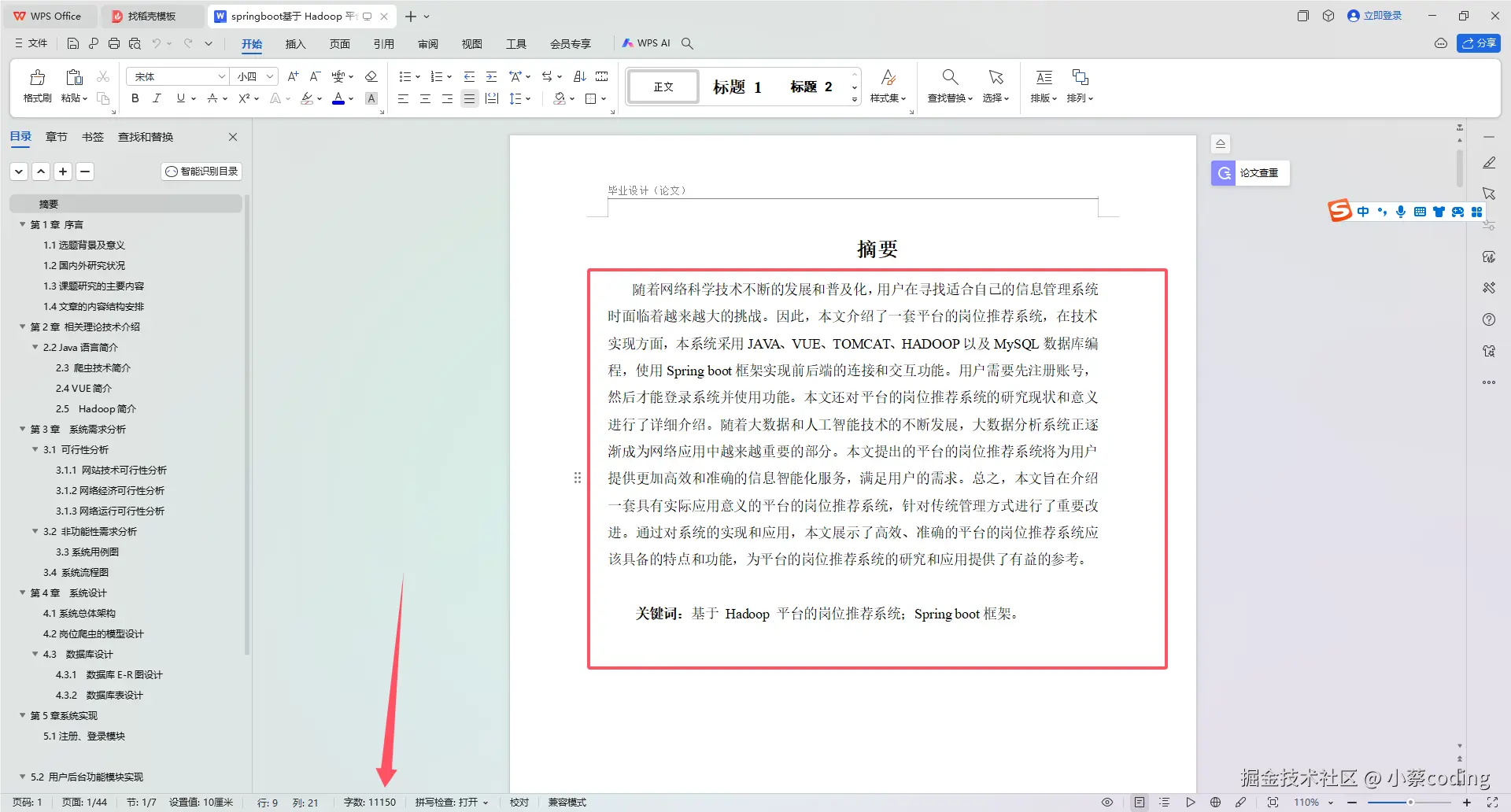This screenshot has width=1511, height=812.
Task: Click the Arrange (排列) icon
Action: pos(1080,77)
